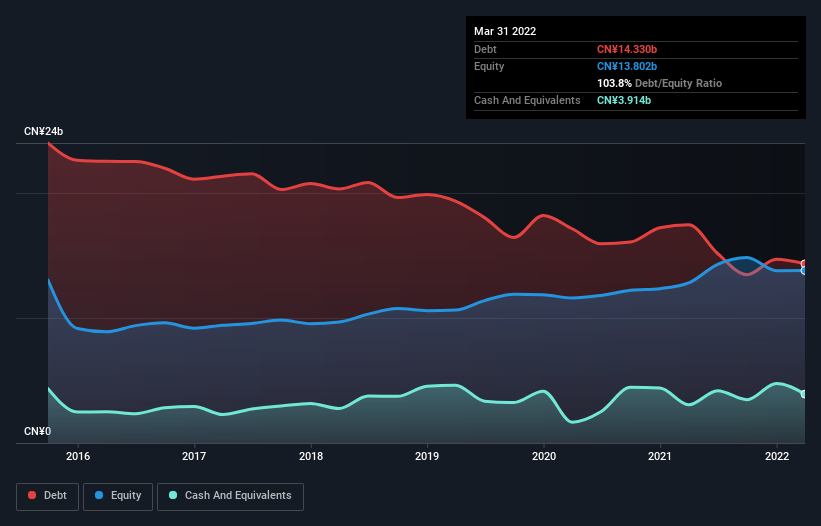Image resolution: width=821 pixels, height=526 pixels.
Task: Click the teal Cash endpoint marker on chart
Action: pyautogui.click(x=804, y=394)
